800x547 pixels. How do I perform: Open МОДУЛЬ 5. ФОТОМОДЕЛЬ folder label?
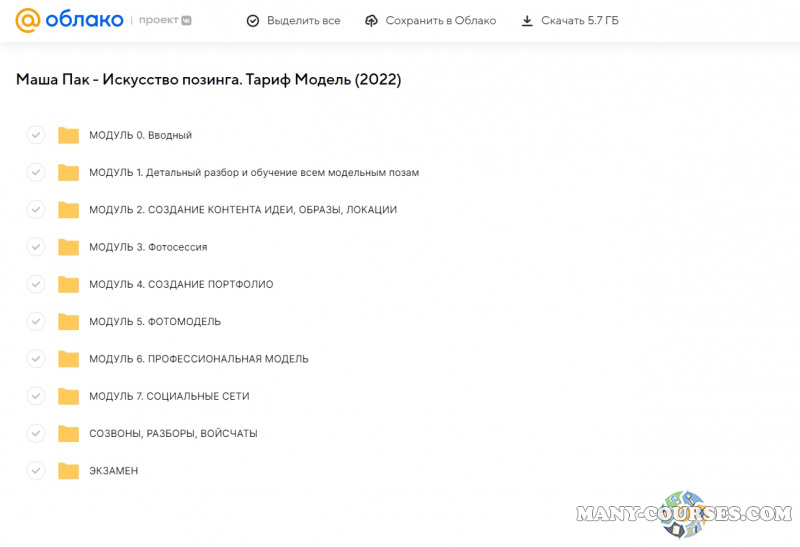tap(154, 322)
